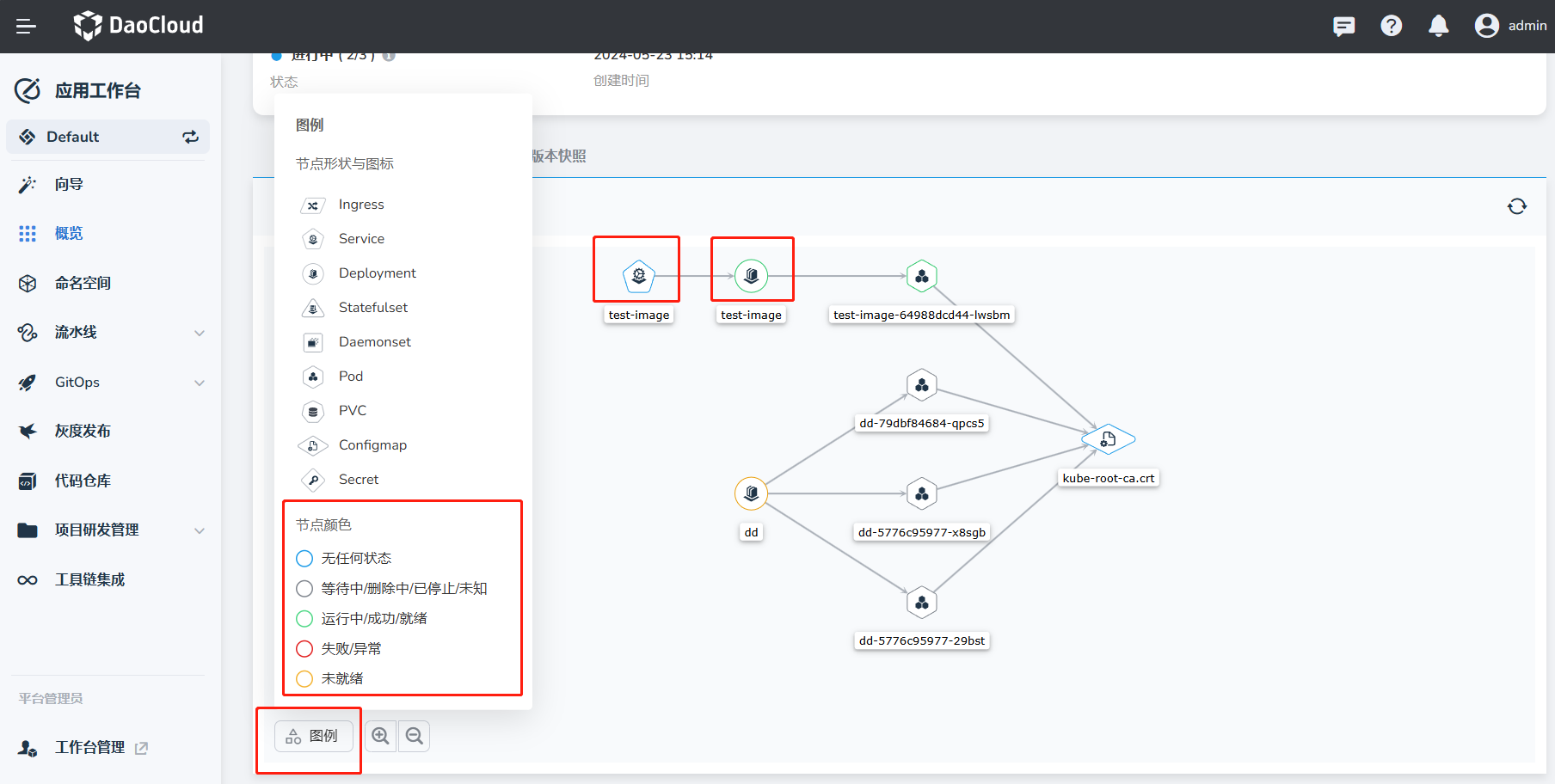The width and height of the screenshot is (1555, 784).
Task: Expand the 项目研发管理 menu
Action: pyautogui.click(x=199, y=530)
